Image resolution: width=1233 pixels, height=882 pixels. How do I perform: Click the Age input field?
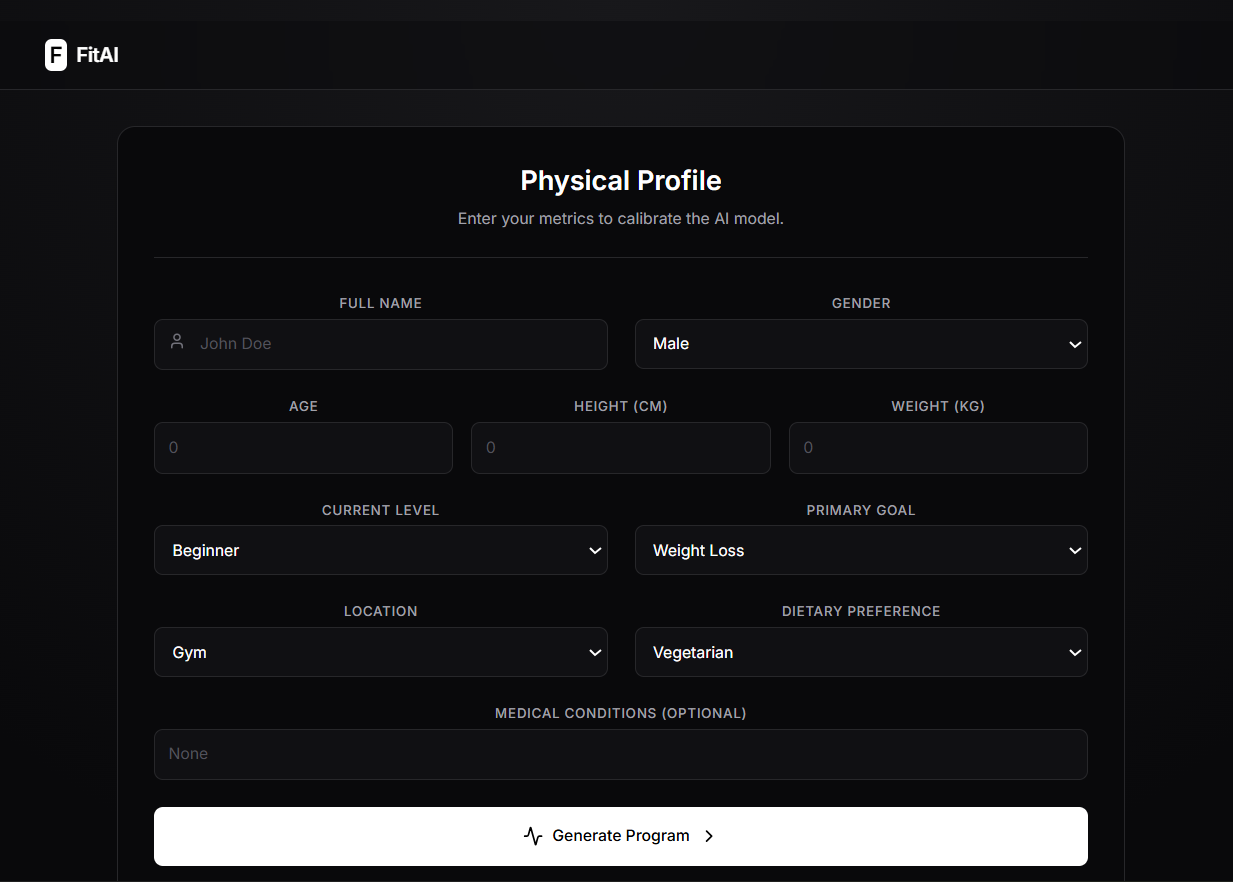click(x=303, y=447)
